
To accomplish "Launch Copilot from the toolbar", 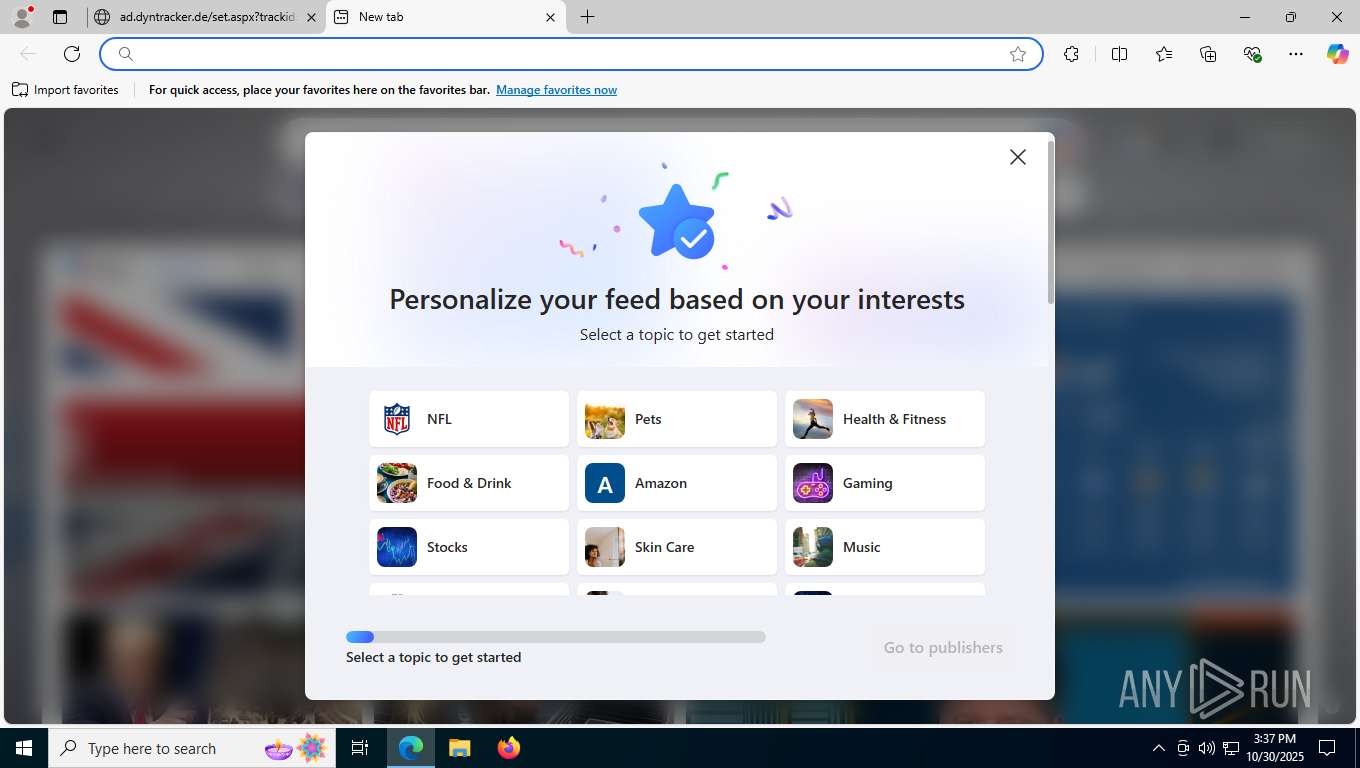I will pyautogui.click(x=1337, y=54).
